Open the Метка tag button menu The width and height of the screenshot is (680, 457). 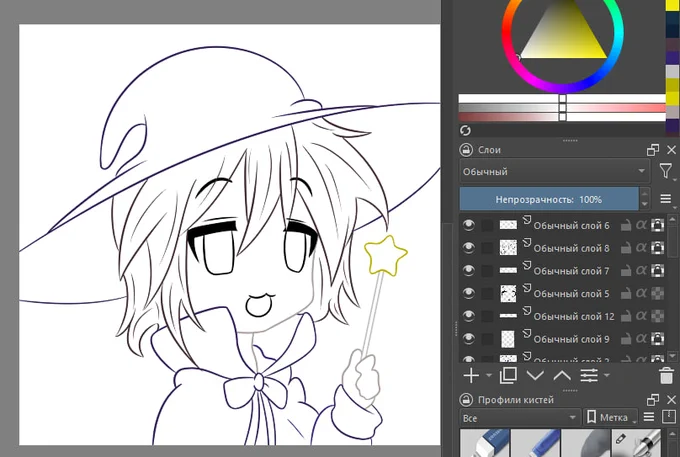(x=610, y=418)
